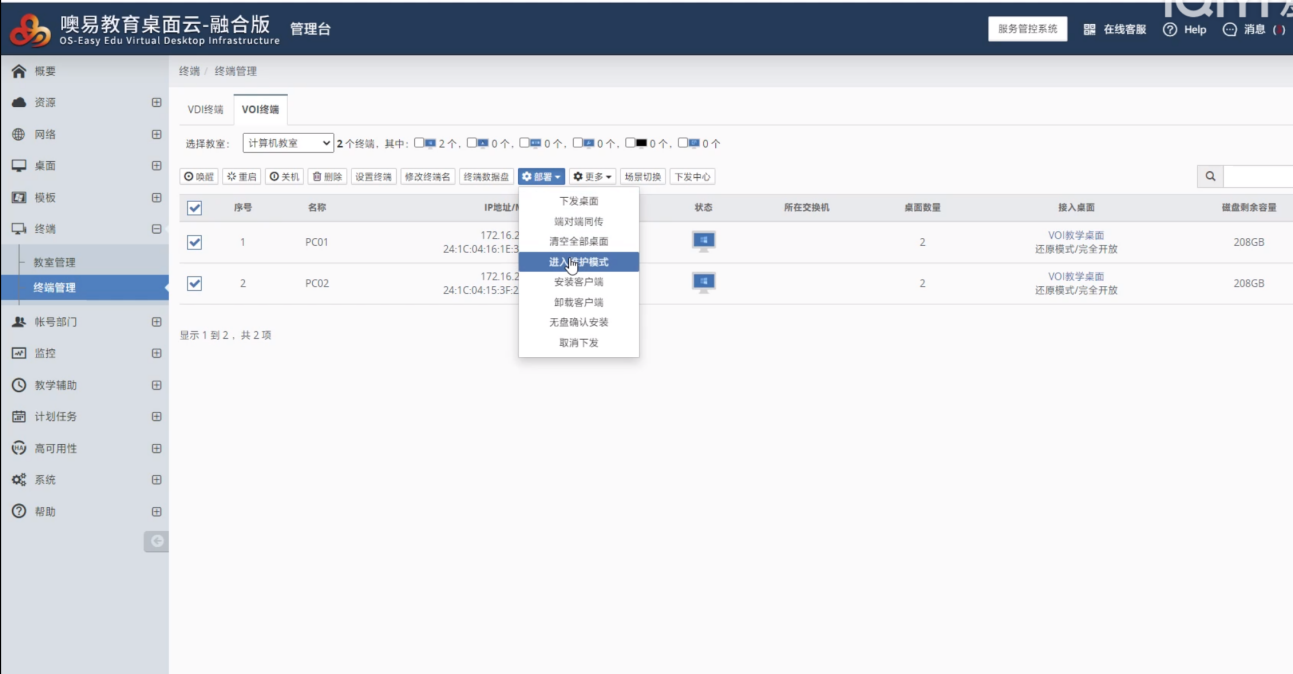Collapse the sidebar with arrow icon
The image size is (1293, 674).
click(156, 541)
